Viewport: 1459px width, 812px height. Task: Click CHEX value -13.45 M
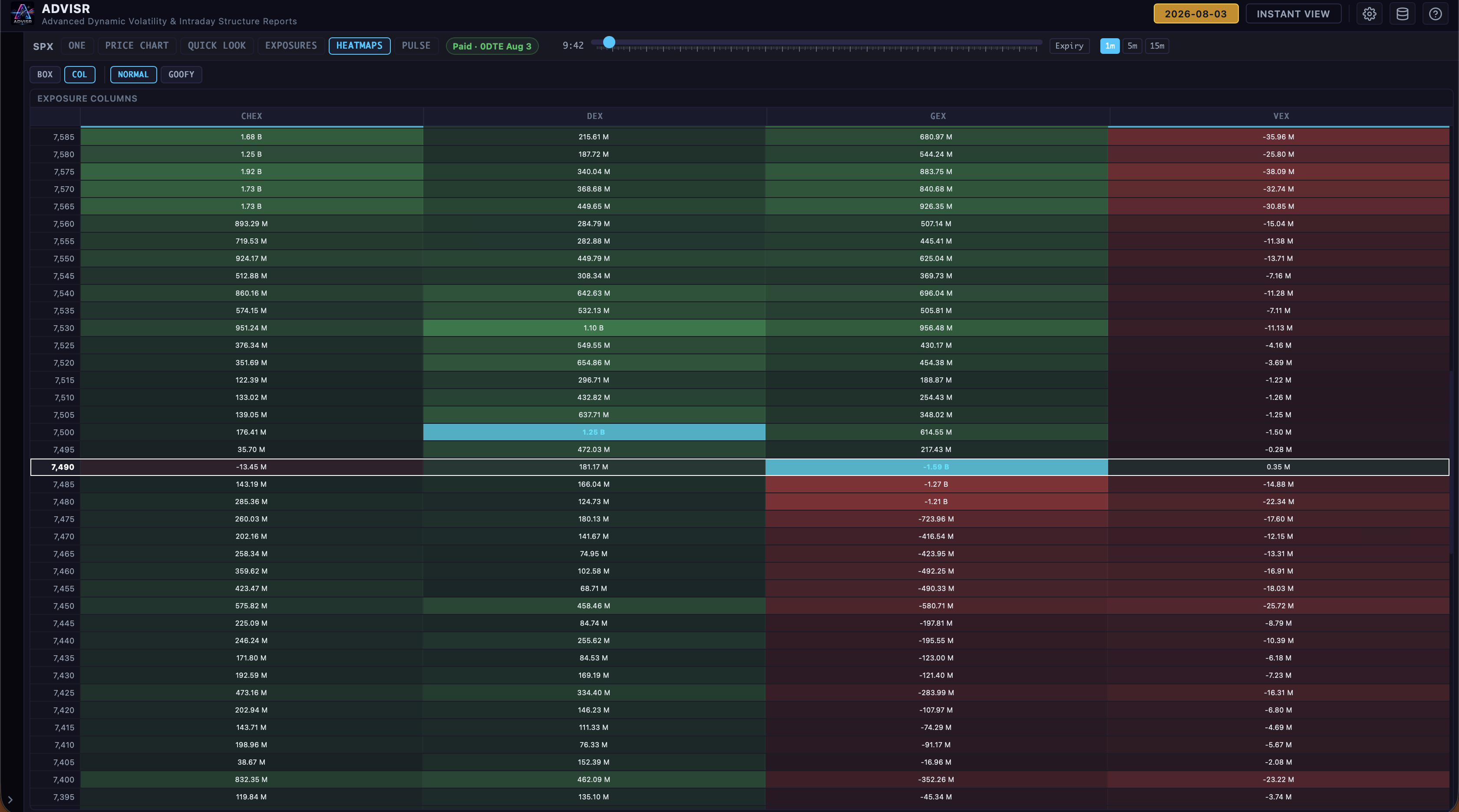(x=251, y=467)
